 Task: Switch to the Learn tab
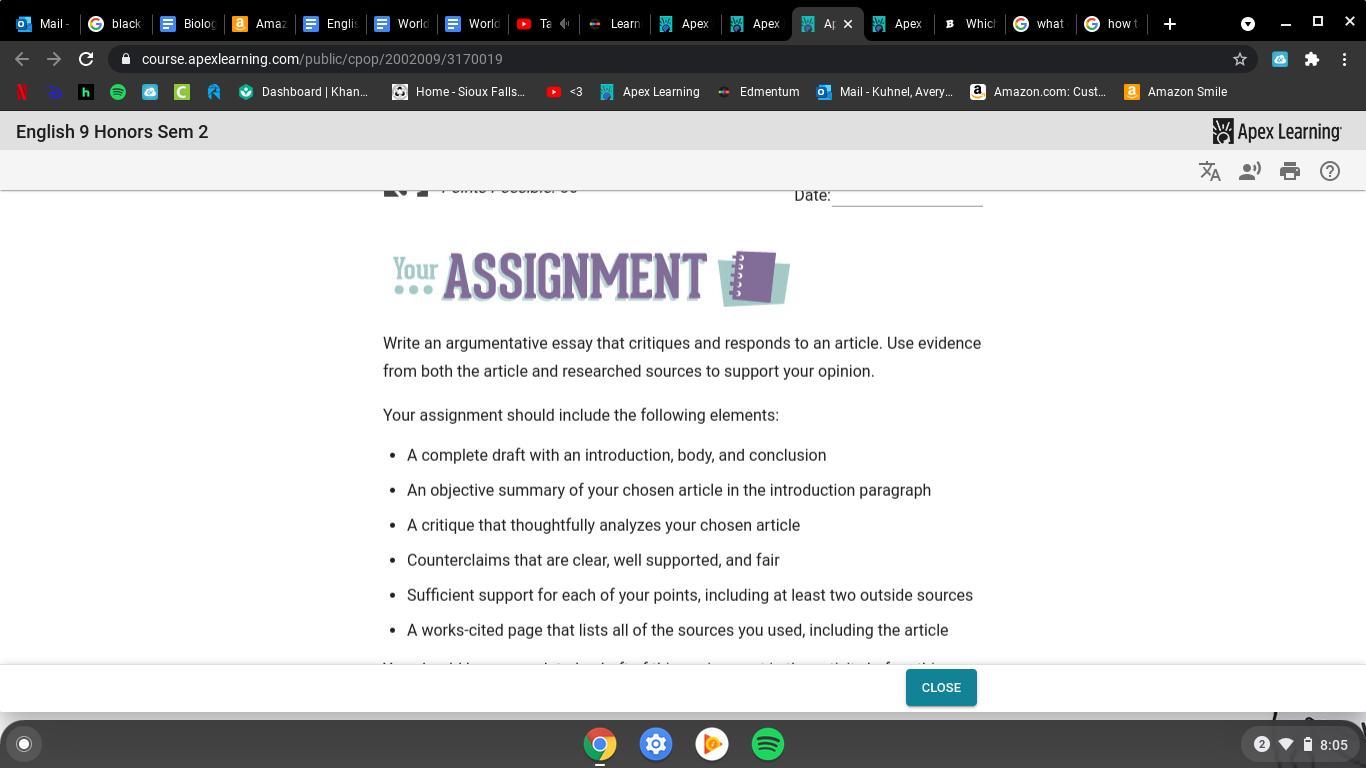tap(615, 24)
